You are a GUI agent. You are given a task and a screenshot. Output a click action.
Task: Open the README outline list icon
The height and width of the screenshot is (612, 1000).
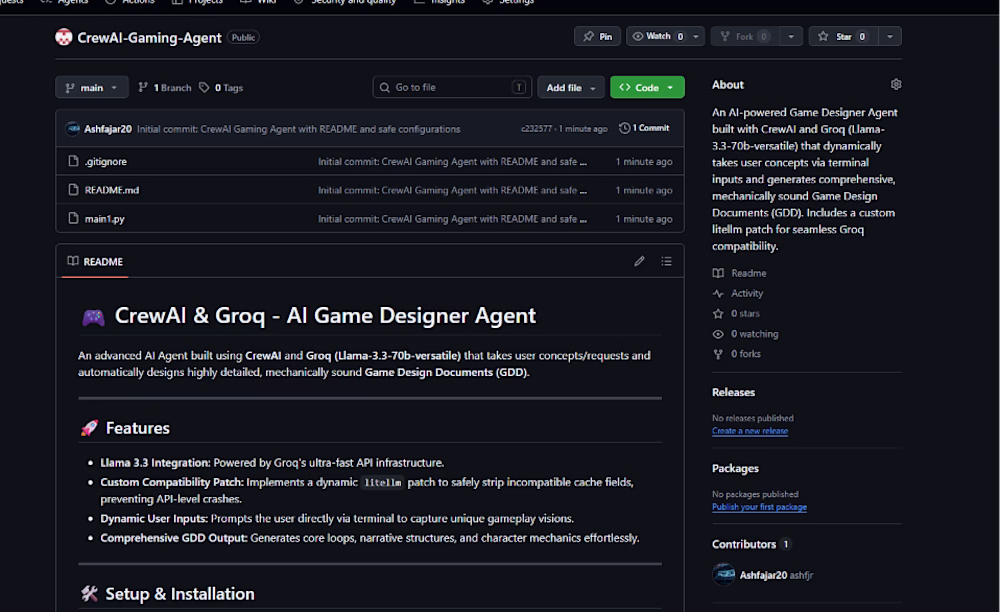click(666, 261)
